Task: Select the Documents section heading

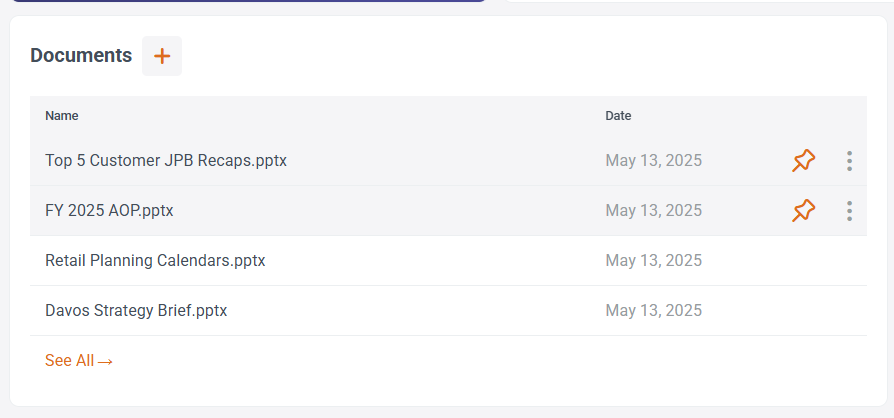Action: point(81,55)
